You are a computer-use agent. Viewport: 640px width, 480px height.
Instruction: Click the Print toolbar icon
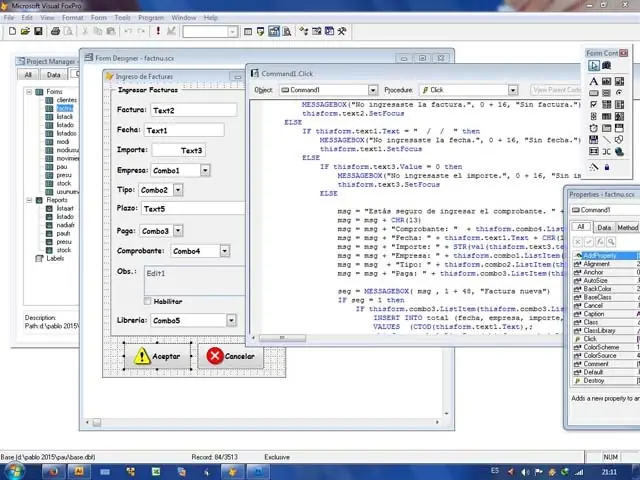tap(56, 31)
